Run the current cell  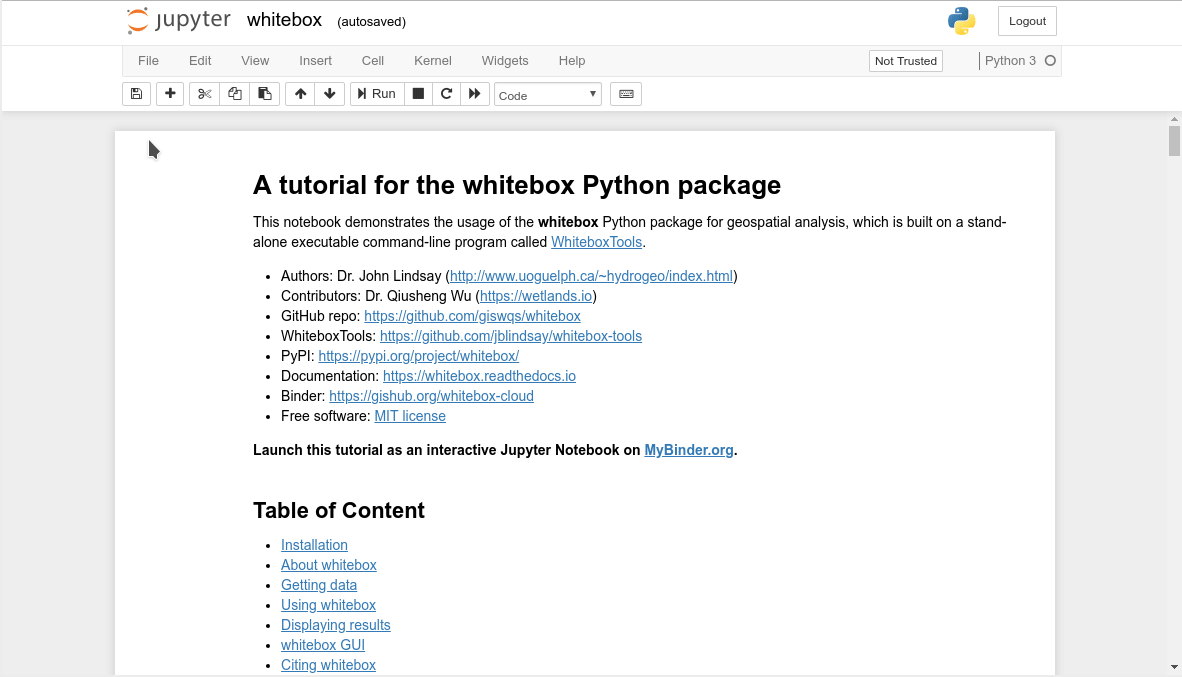377,94
